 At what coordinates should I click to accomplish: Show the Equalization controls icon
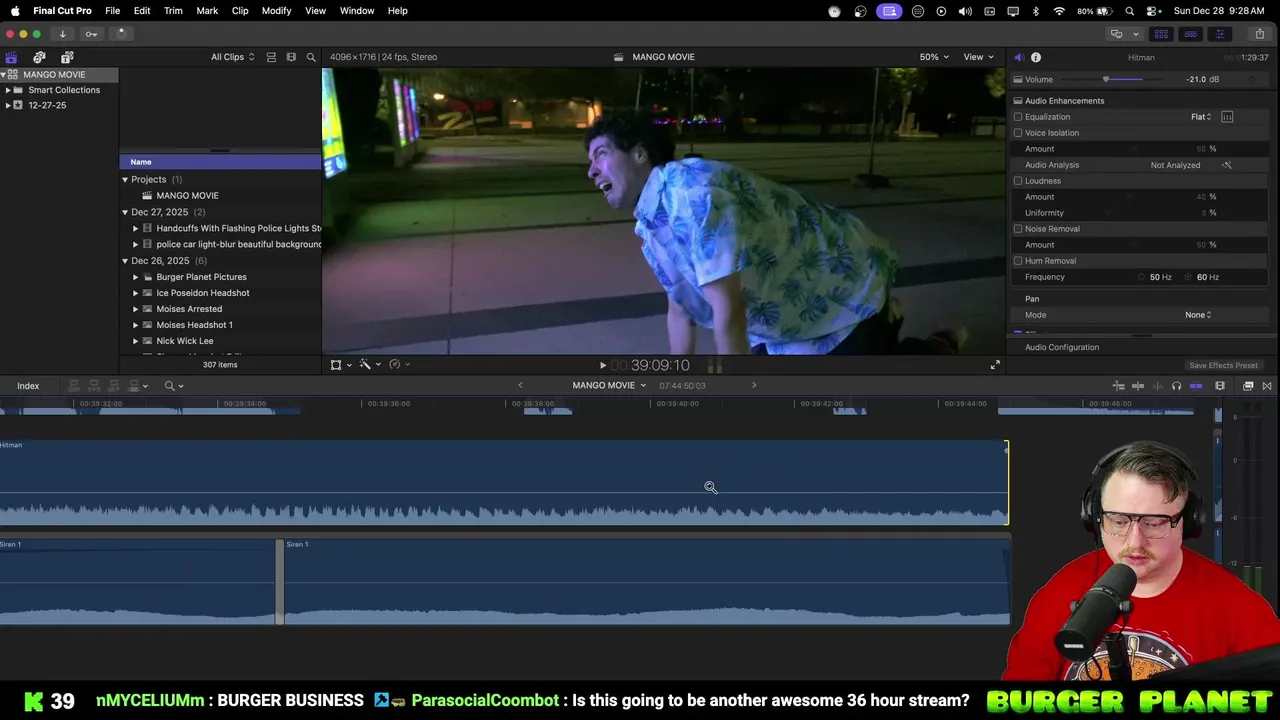1227,117
